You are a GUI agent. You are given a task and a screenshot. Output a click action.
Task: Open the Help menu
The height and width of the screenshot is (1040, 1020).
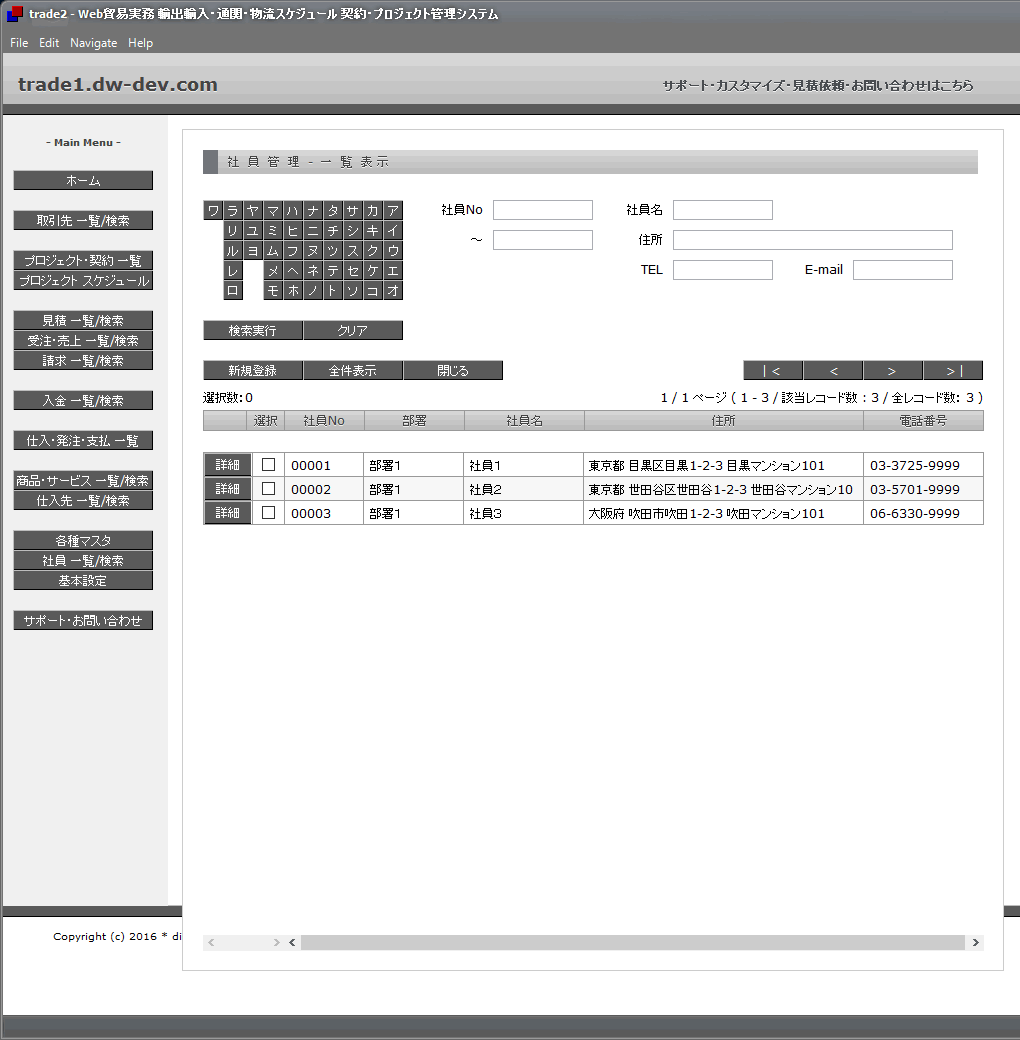coord(141,42)
